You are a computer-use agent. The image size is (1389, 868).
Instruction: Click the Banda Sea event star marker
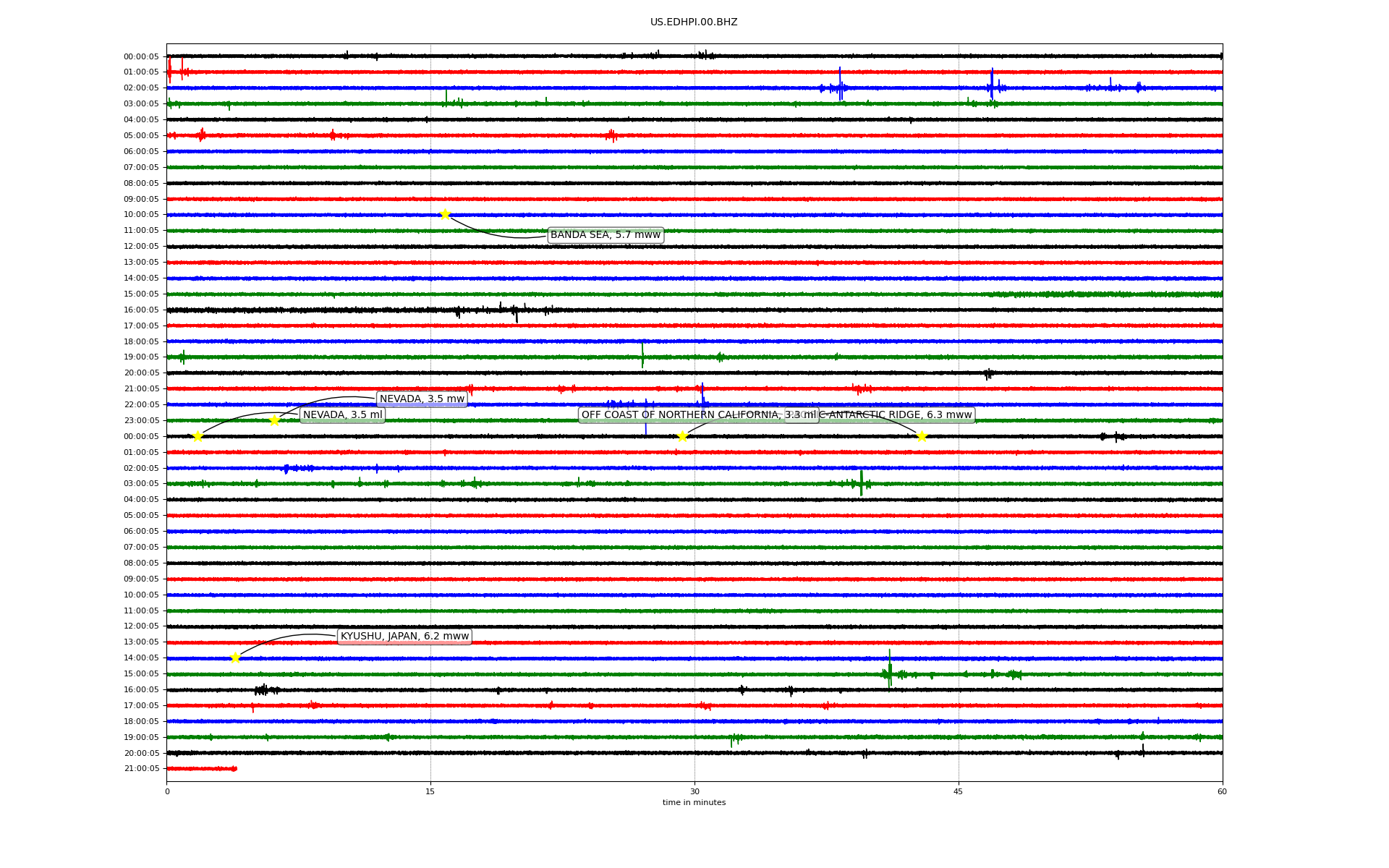click(x=445, y=214)
